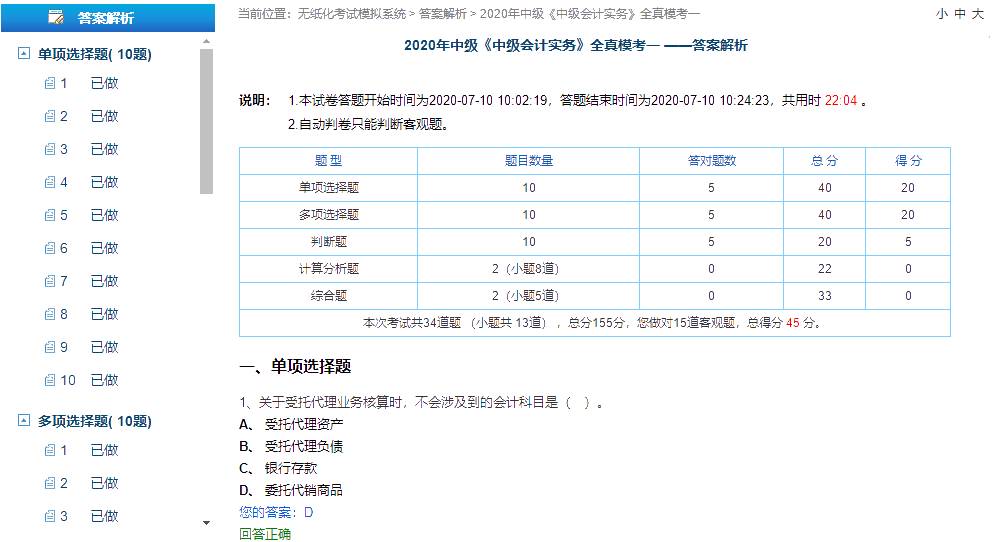Click option D 委托代销商品
Screen dimensions: 992x542
coord(291,490)
